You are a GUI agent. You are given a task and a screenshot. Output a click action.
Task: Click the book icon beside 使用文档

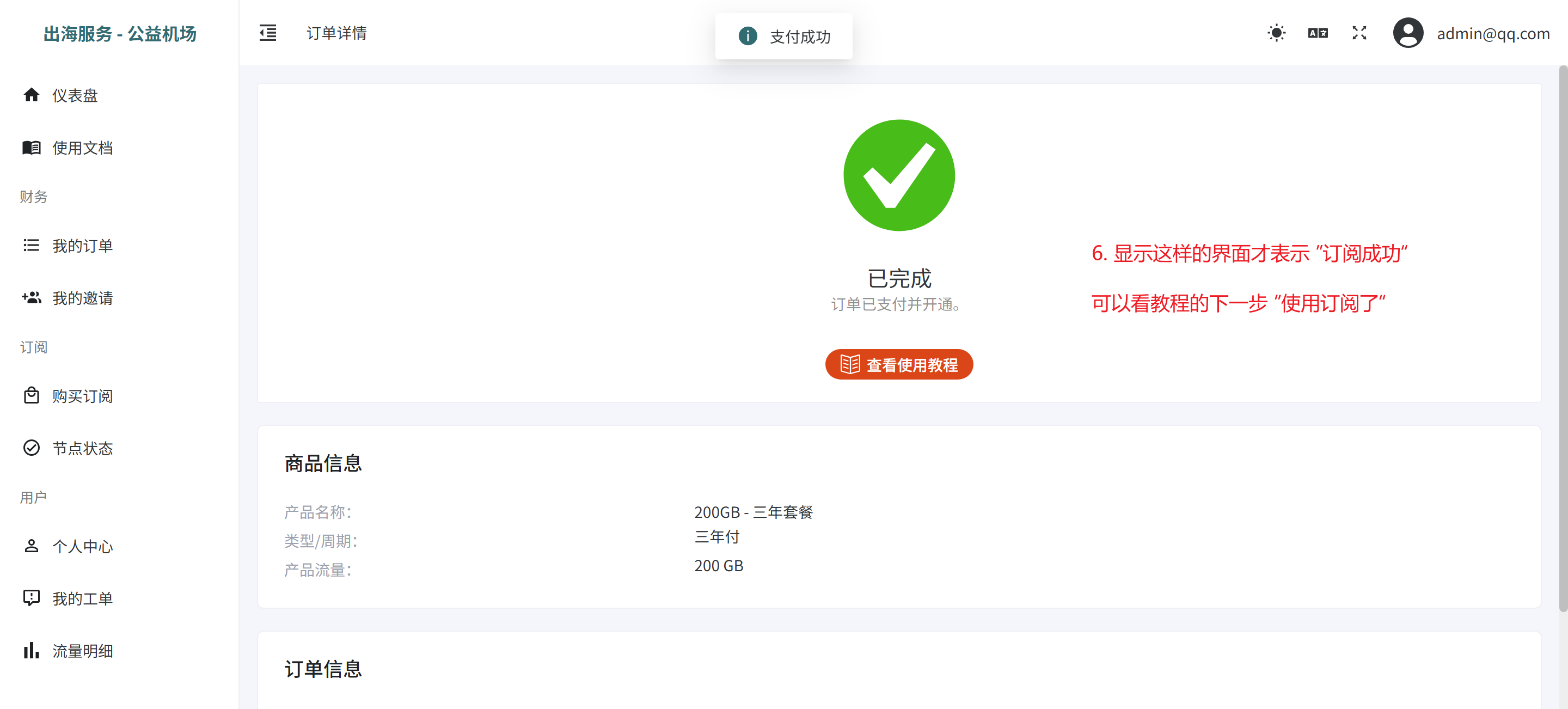32,147
